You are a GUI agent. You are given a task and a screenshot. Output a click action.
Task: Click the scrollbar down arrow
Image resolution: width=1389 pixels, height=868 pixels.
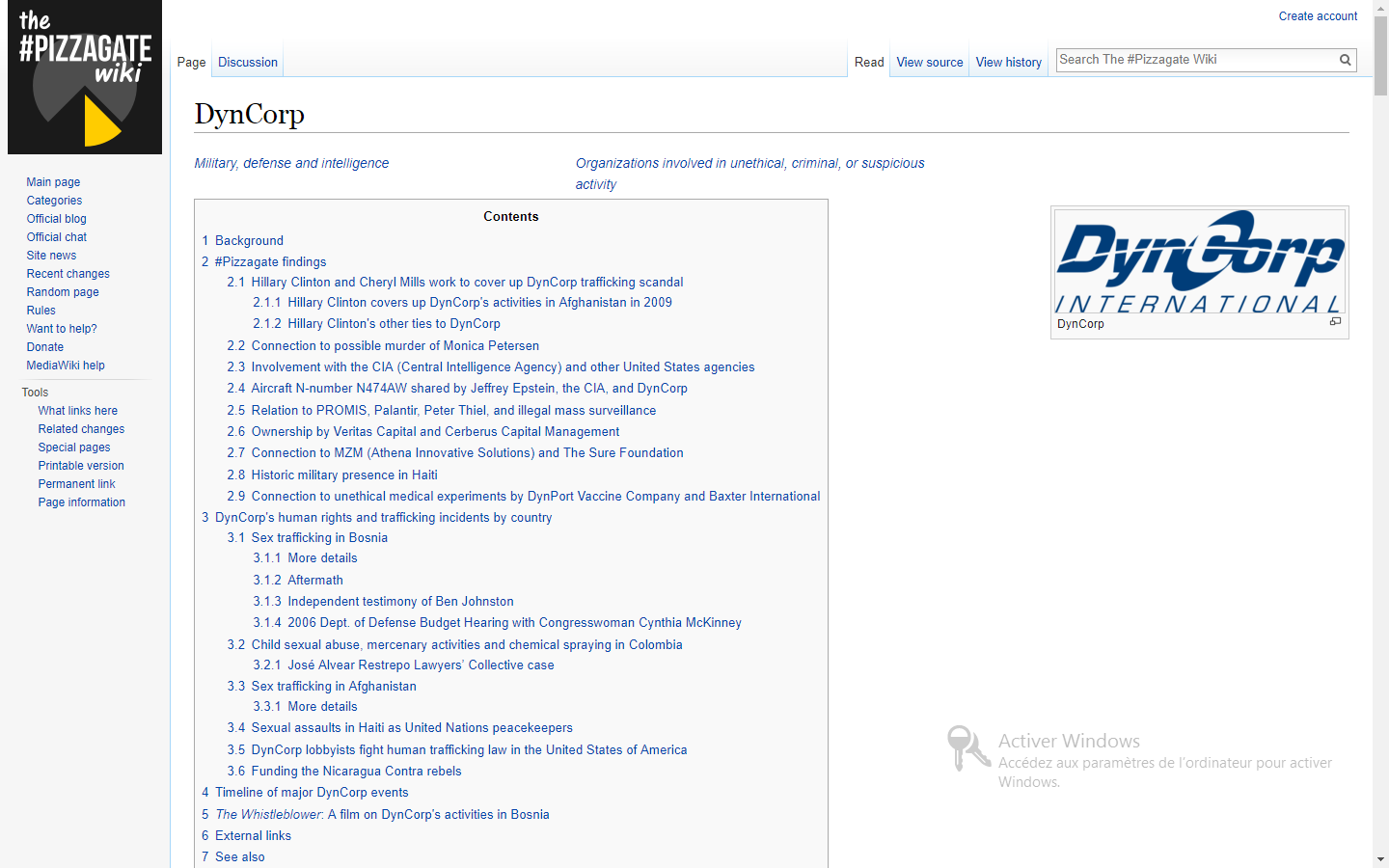click(x=1381, y=858)
